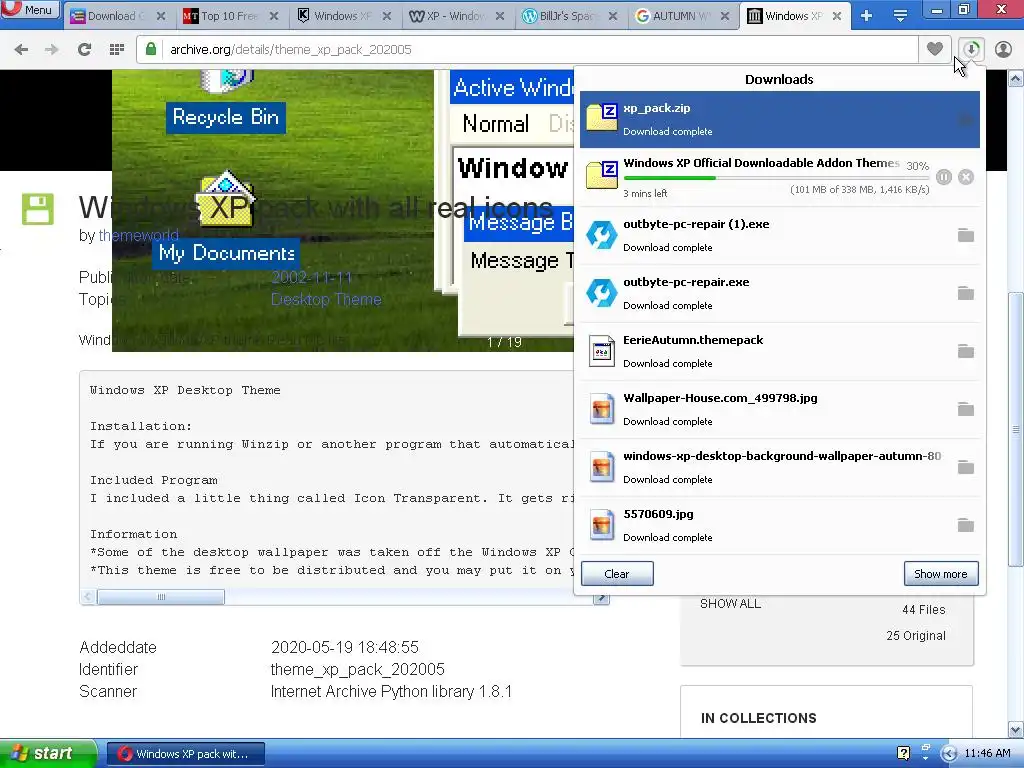Viewport: 1024px width, 768px height.
Task: Click the Forward navigation arrow
Action: [52, 50]
